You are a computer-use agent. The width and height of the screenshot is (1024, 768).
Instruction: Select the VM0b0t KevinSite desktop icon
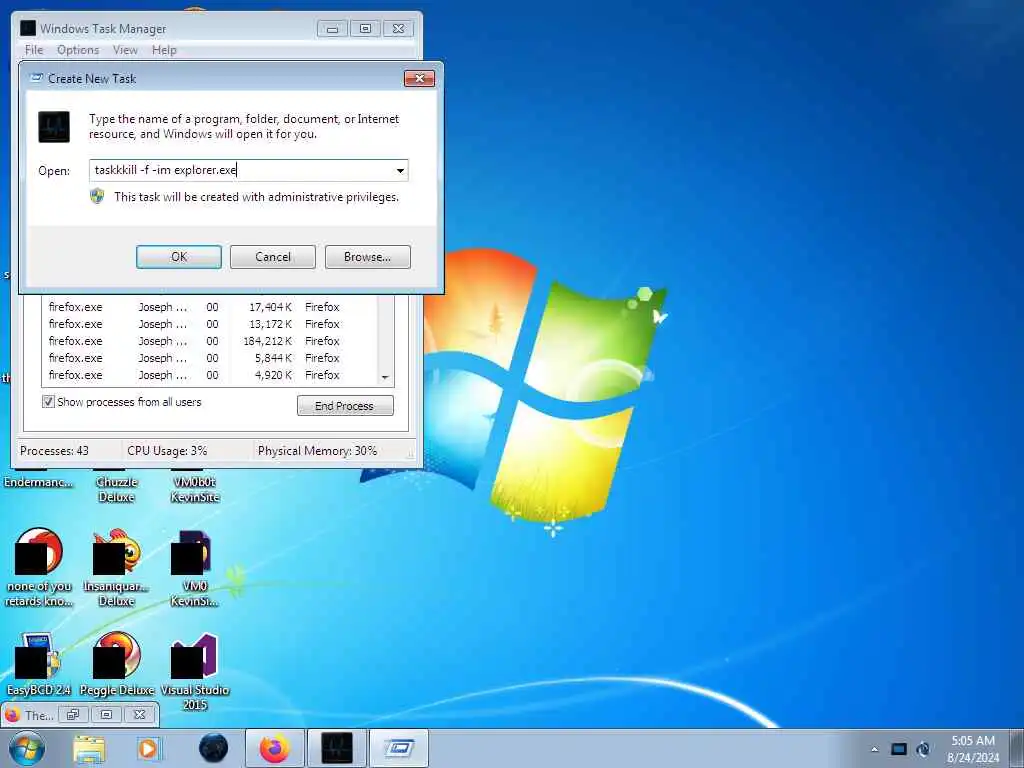pyautogui.click(x=195, y=487)
